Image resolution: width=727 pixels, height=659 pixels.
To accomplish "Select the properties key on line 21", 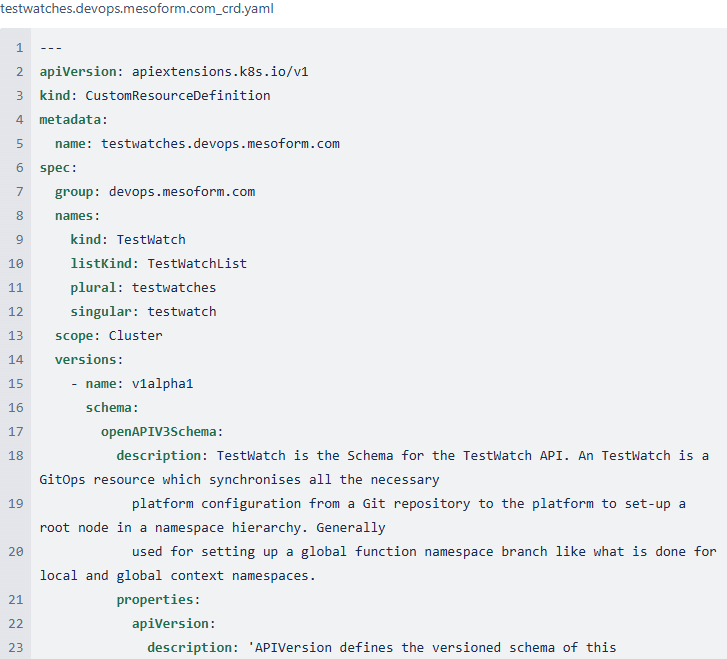I will tap(155, 600).
